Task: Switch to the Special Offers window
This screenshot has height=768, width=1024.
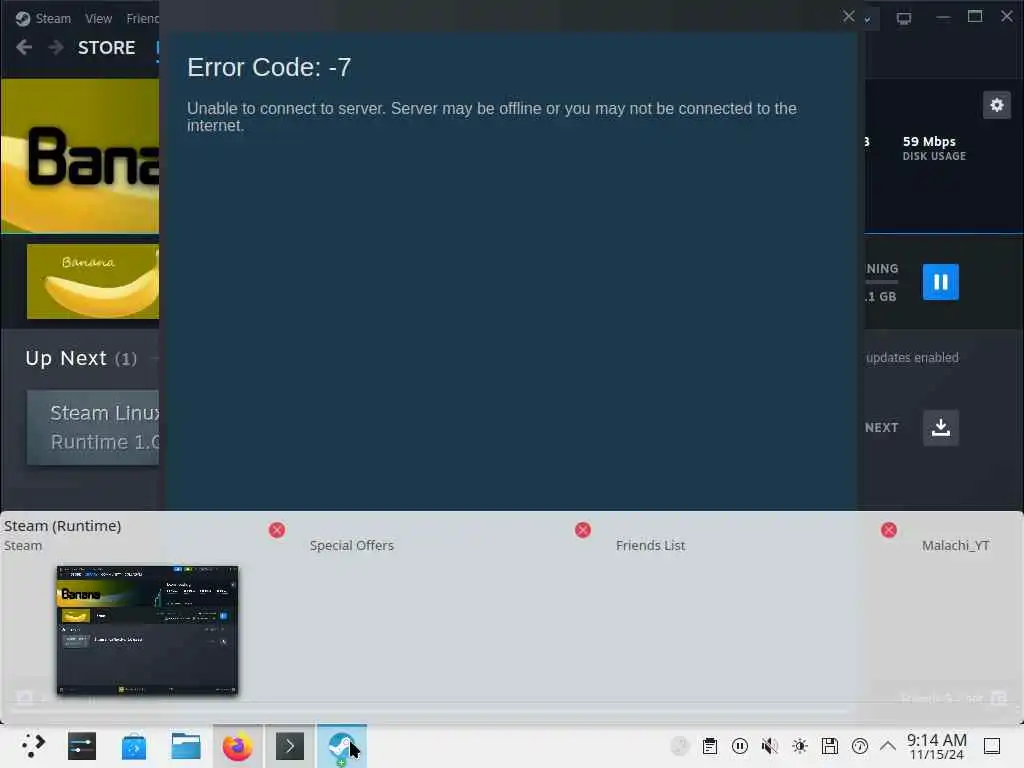Action: 351,545
